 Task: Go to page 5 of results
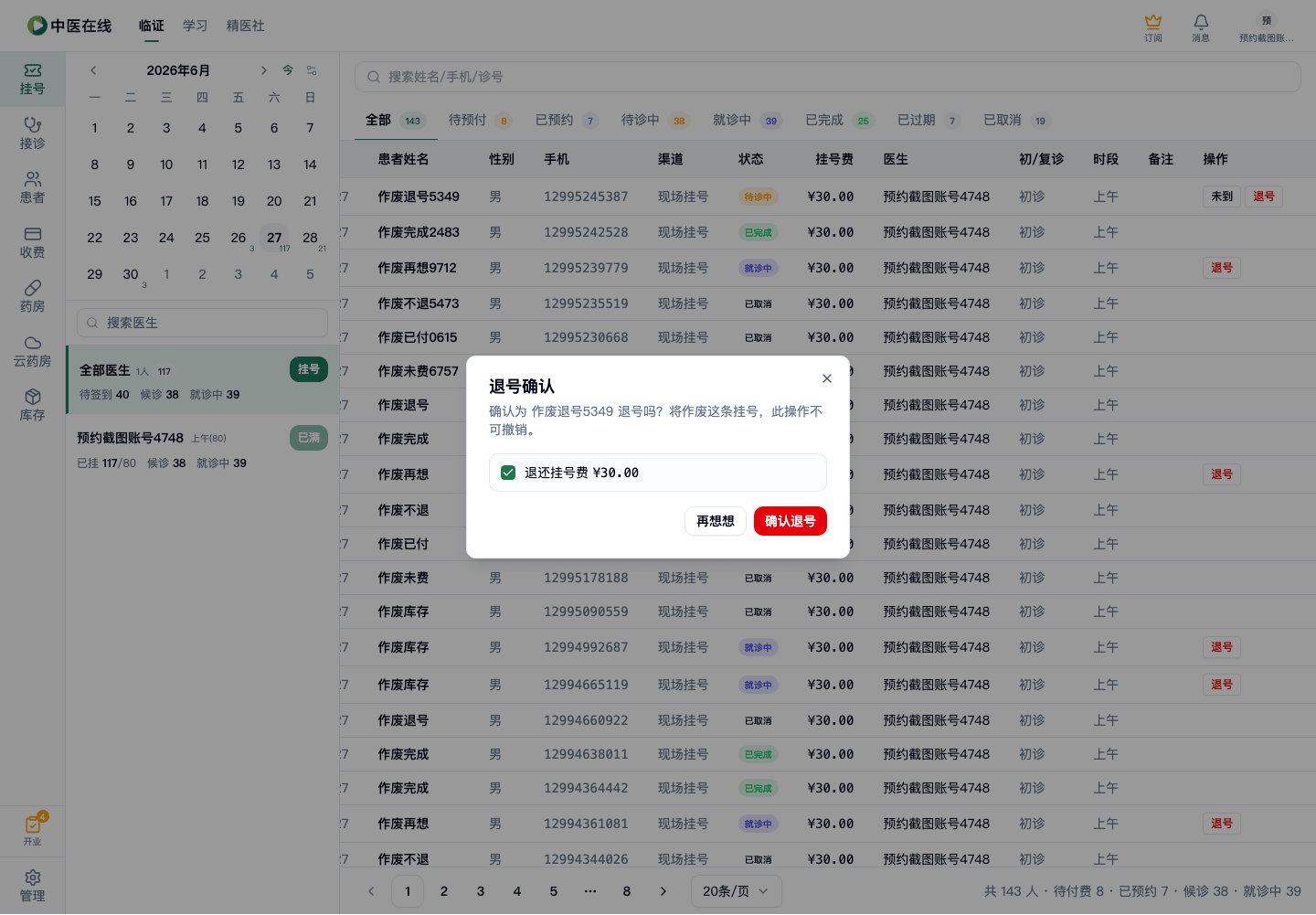click(x=554, y=891)
